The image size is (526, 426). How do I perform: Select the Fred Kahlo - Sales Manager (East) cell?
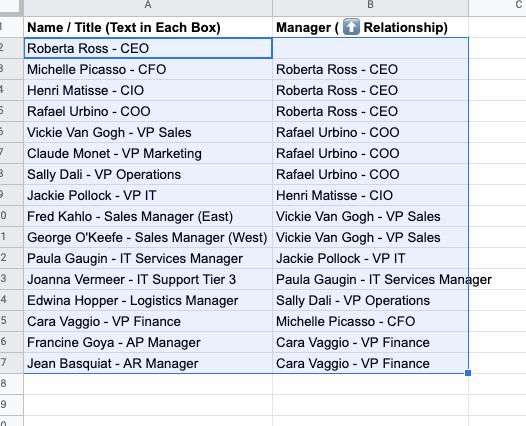tap(148, 216)
